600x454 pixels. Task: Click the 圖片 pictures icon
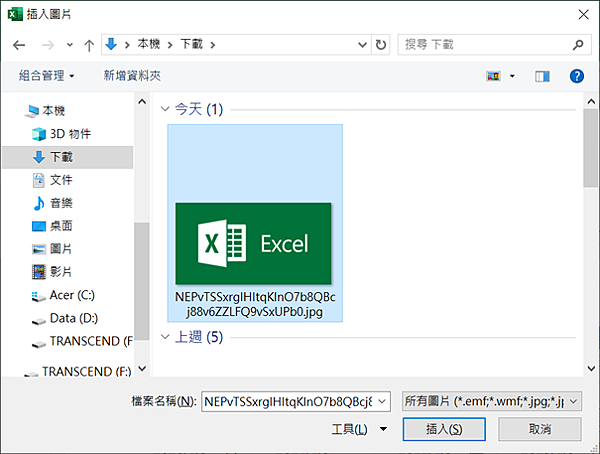coord(39,249)
